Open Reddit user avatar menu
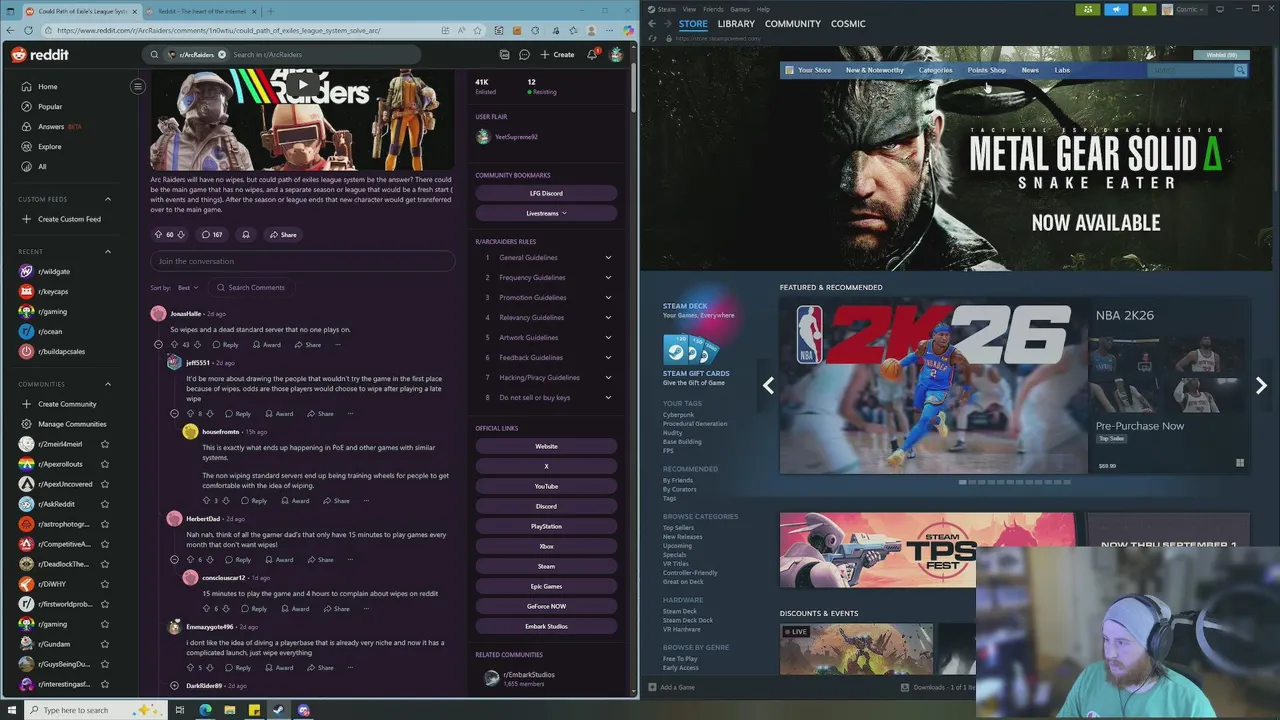Viewport: 1280px width, 720px height. [x=616, y=54]
